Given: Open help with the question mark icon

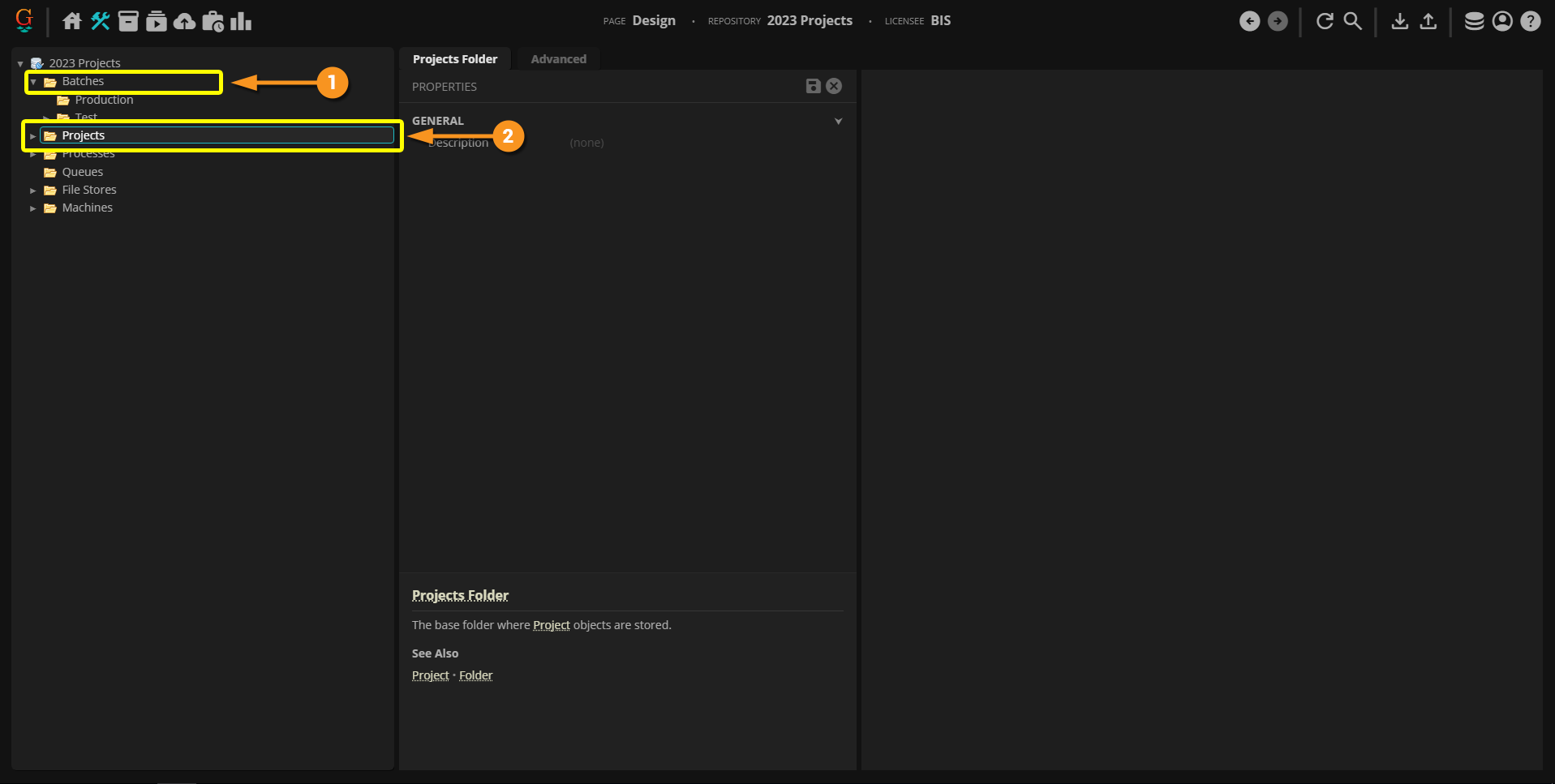Looking at the screenshot, I should tap(1531, 21).
